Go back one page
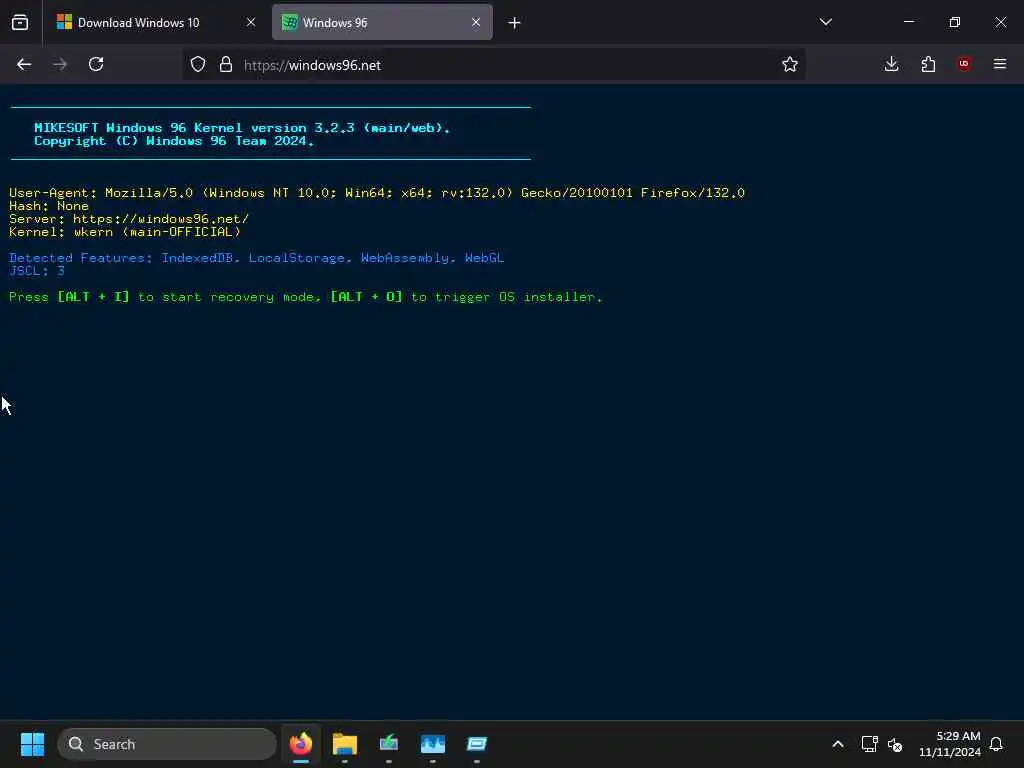The width and height of the screenshot is (1024, 768). click(24, 64)
